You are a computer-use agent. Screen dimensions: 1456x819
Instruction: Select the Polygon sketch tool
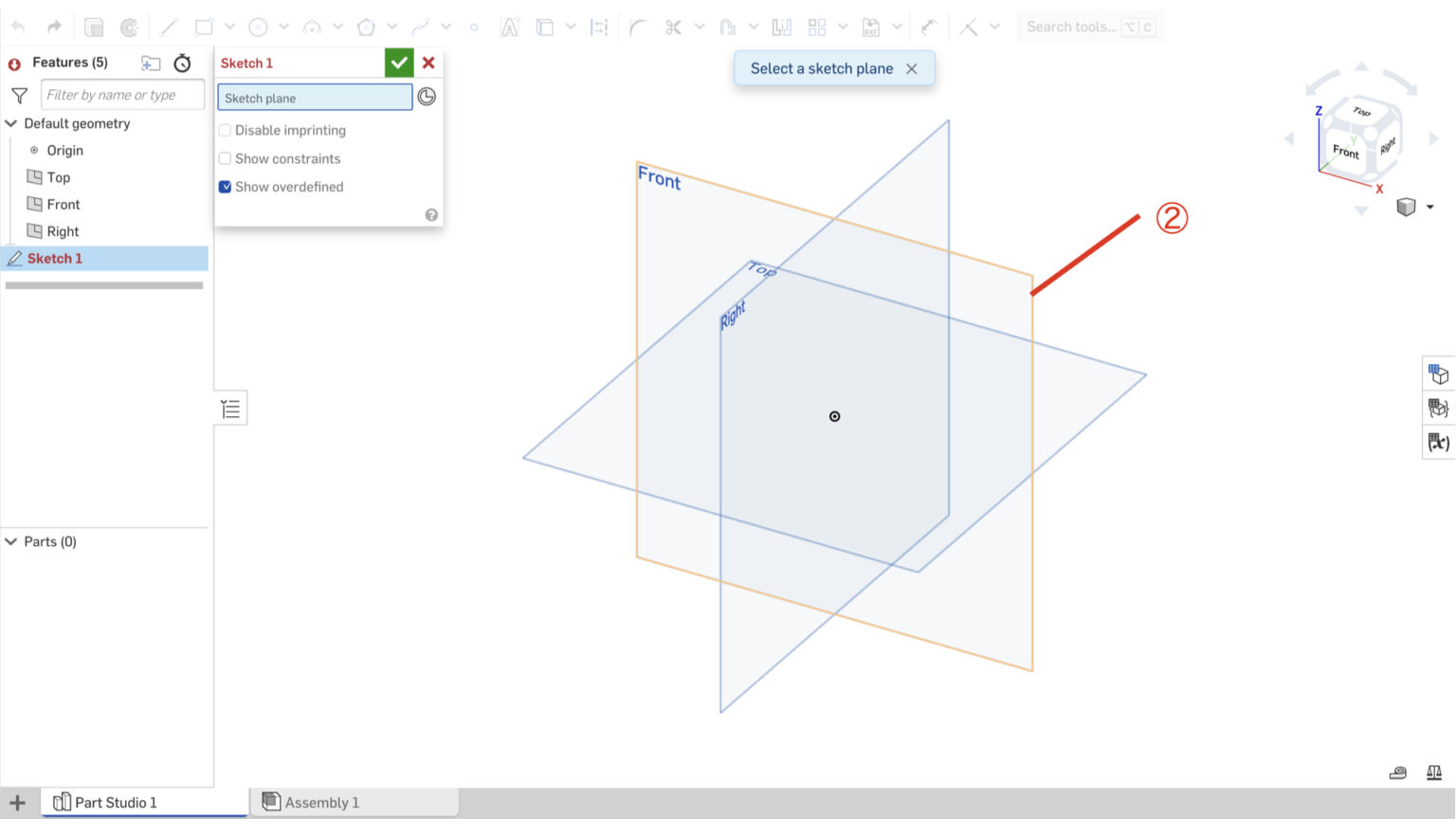pyautogui.click(x=366, y=27)
